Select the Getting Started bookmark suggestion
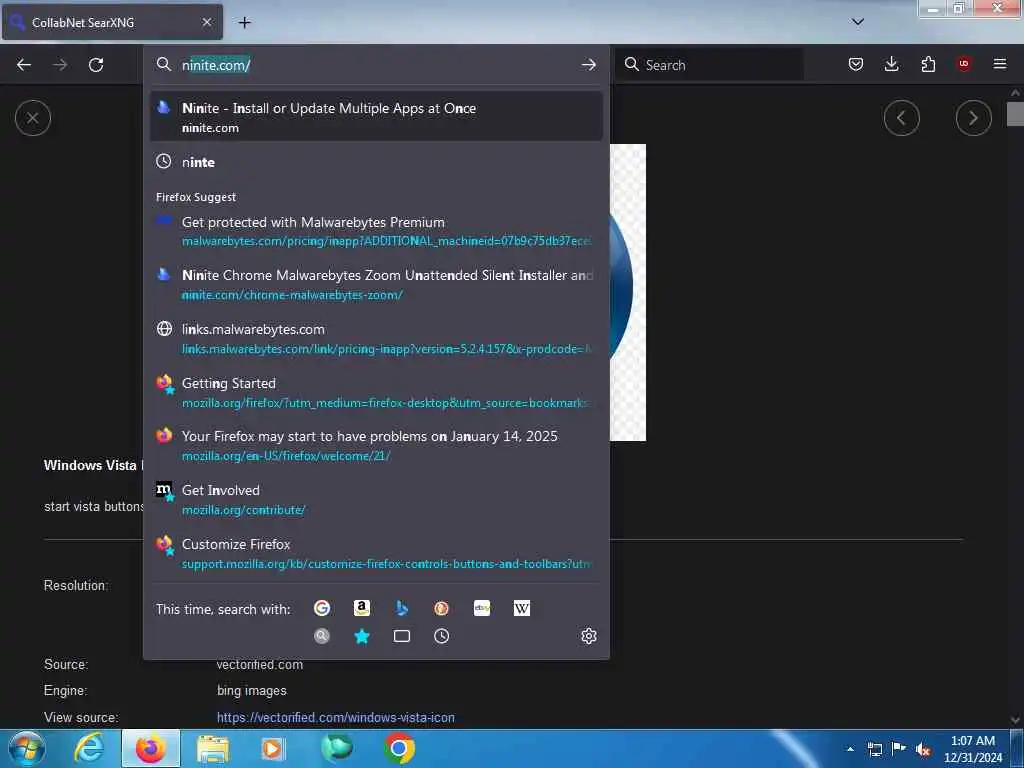 (x=376, y=392)
